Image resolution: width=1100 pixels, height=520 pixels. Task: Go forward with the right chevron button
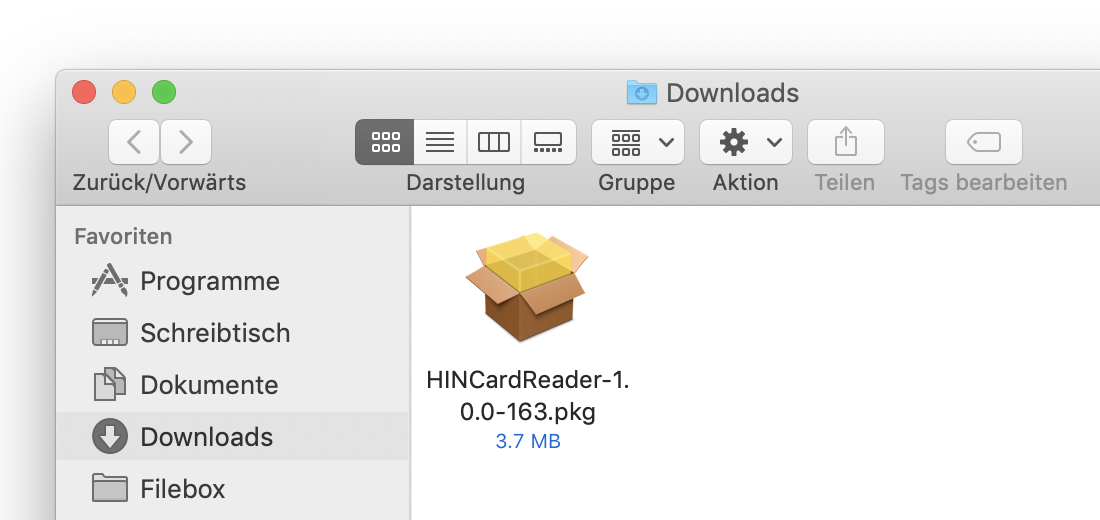[x=186, y=142]
